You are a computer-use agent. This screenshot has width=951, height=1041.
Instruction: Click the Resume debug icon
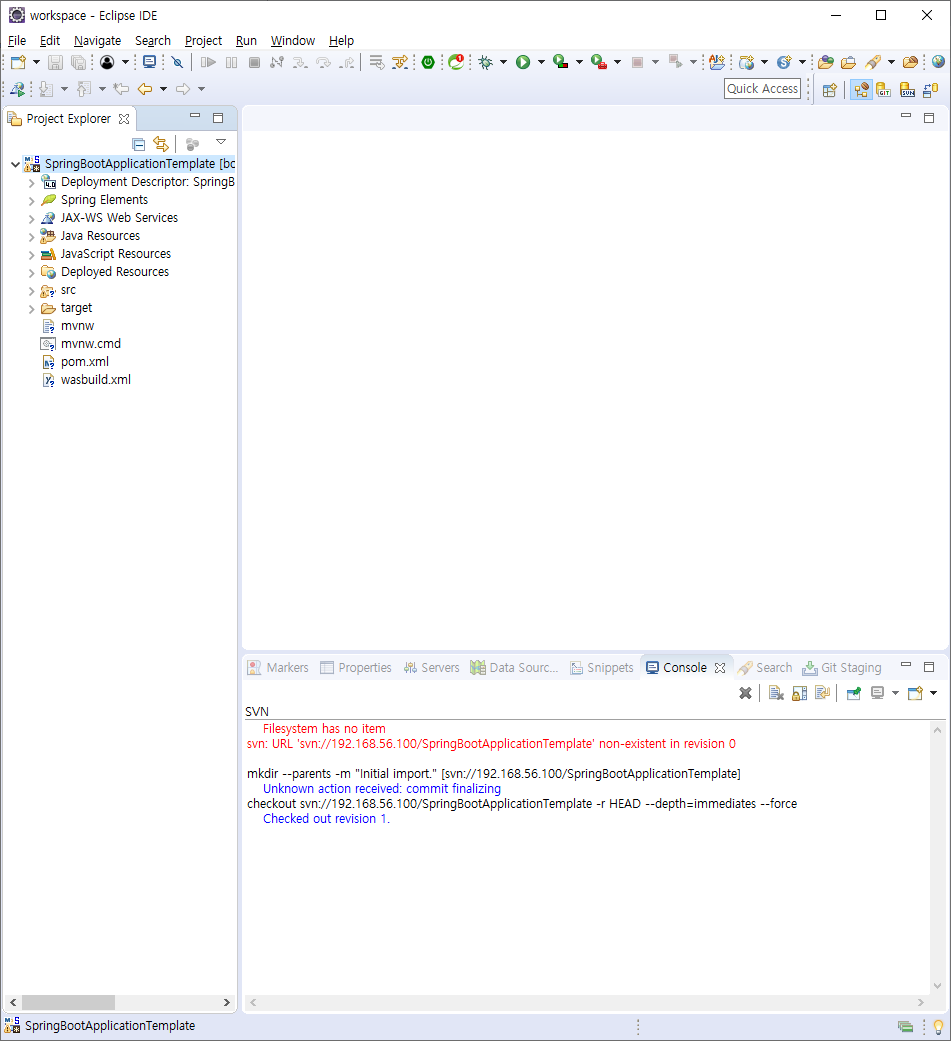[209, 62]
